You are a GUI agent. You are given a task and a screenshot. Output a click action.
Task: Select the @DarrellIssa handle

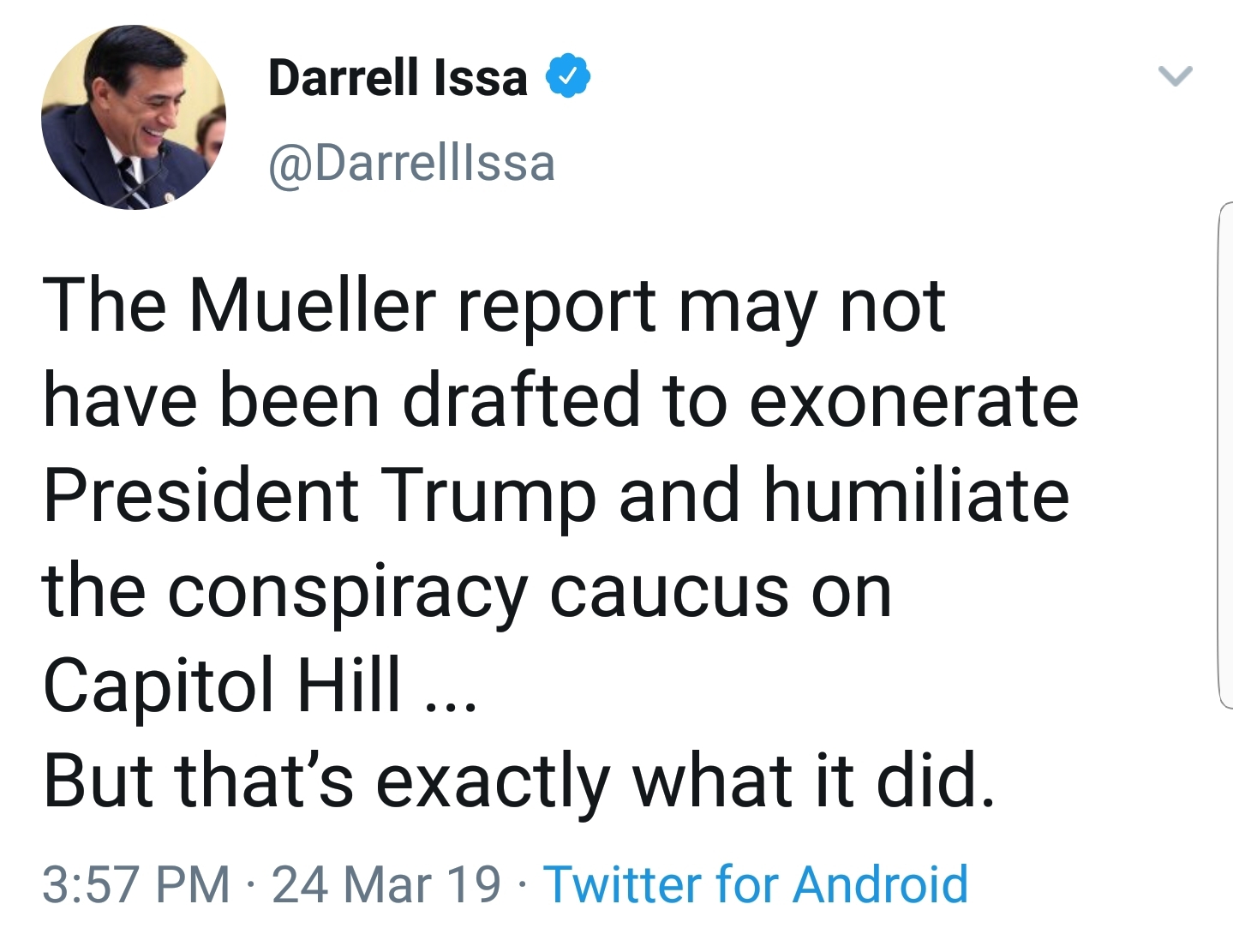pos(411,163)
